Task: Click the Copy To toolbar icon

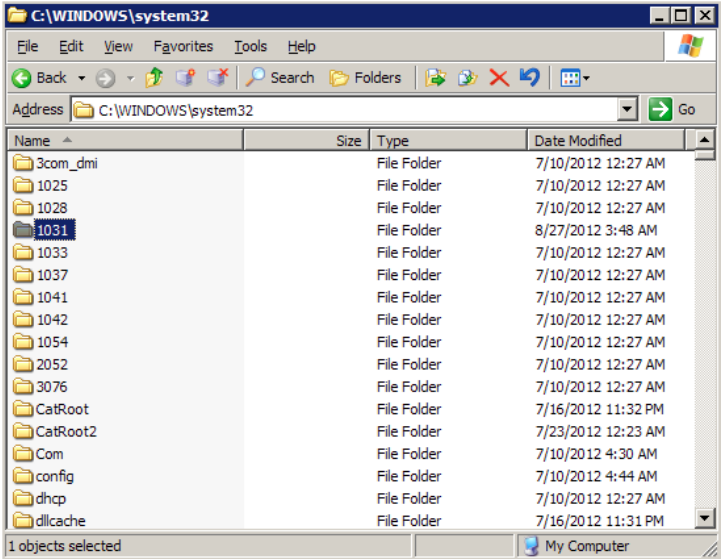Action: point(467,78)
